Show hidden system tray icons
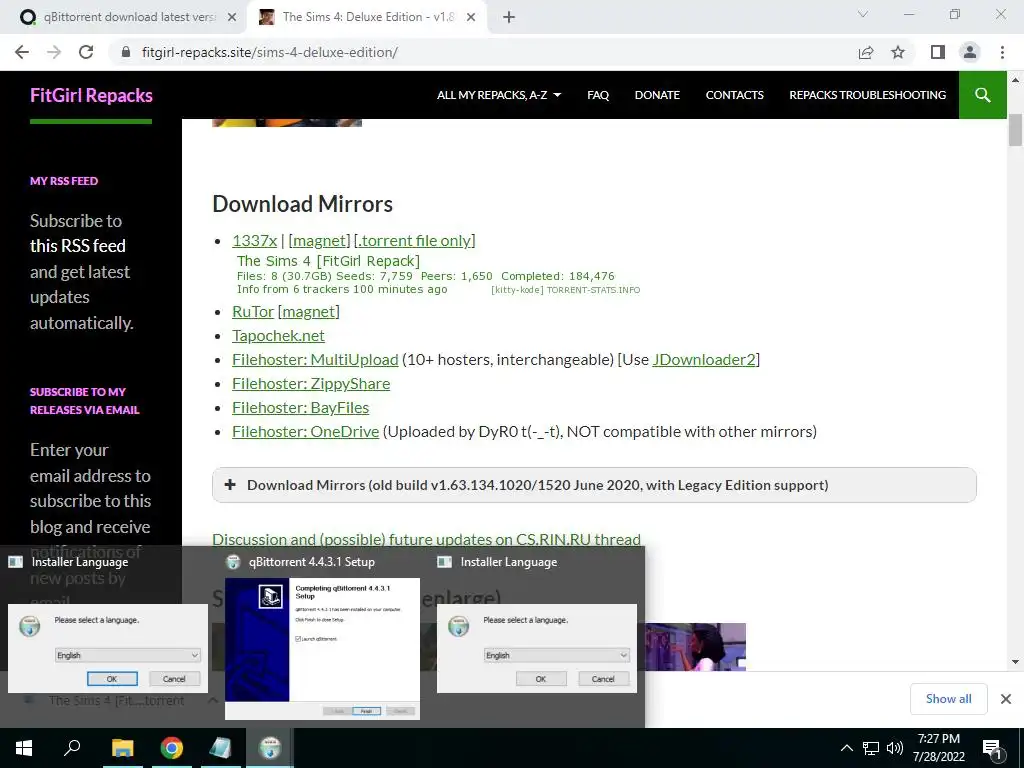Screen dimensions: 1024x768 coord(846,748)
